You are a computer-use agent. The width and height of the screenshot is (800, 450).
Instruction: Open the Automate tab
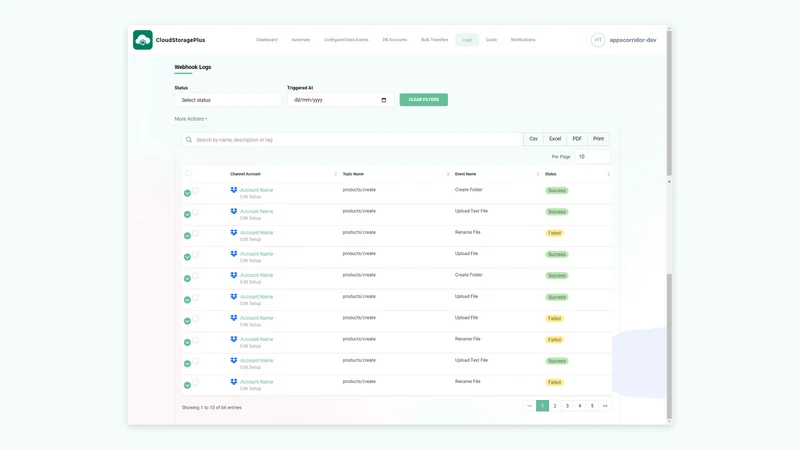point(301,40)
